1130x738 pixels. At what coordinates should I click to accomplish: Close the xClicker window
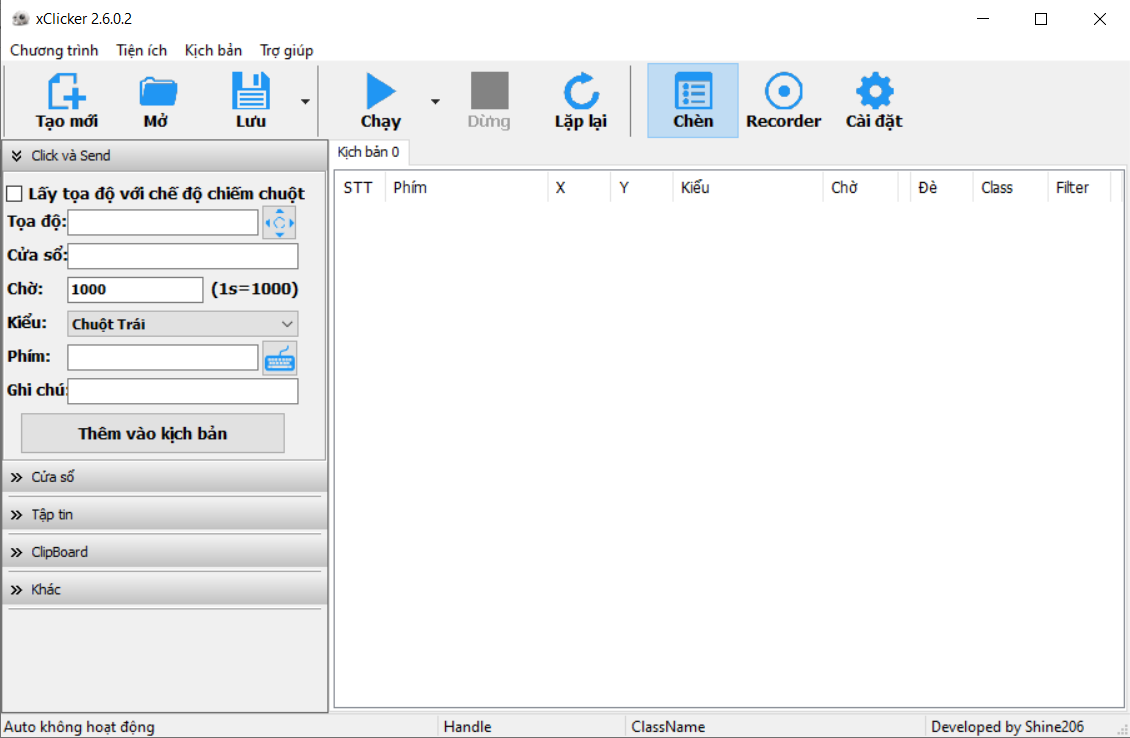coord(1099,19)
